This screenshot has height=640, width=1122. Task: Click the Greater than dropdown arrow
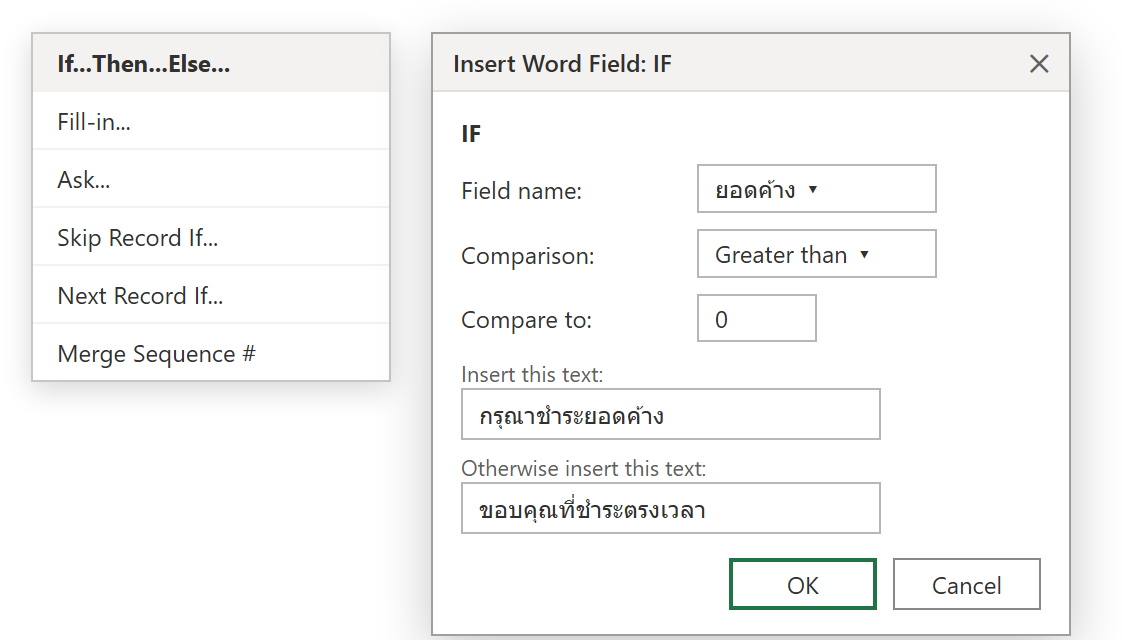[864, 255]
